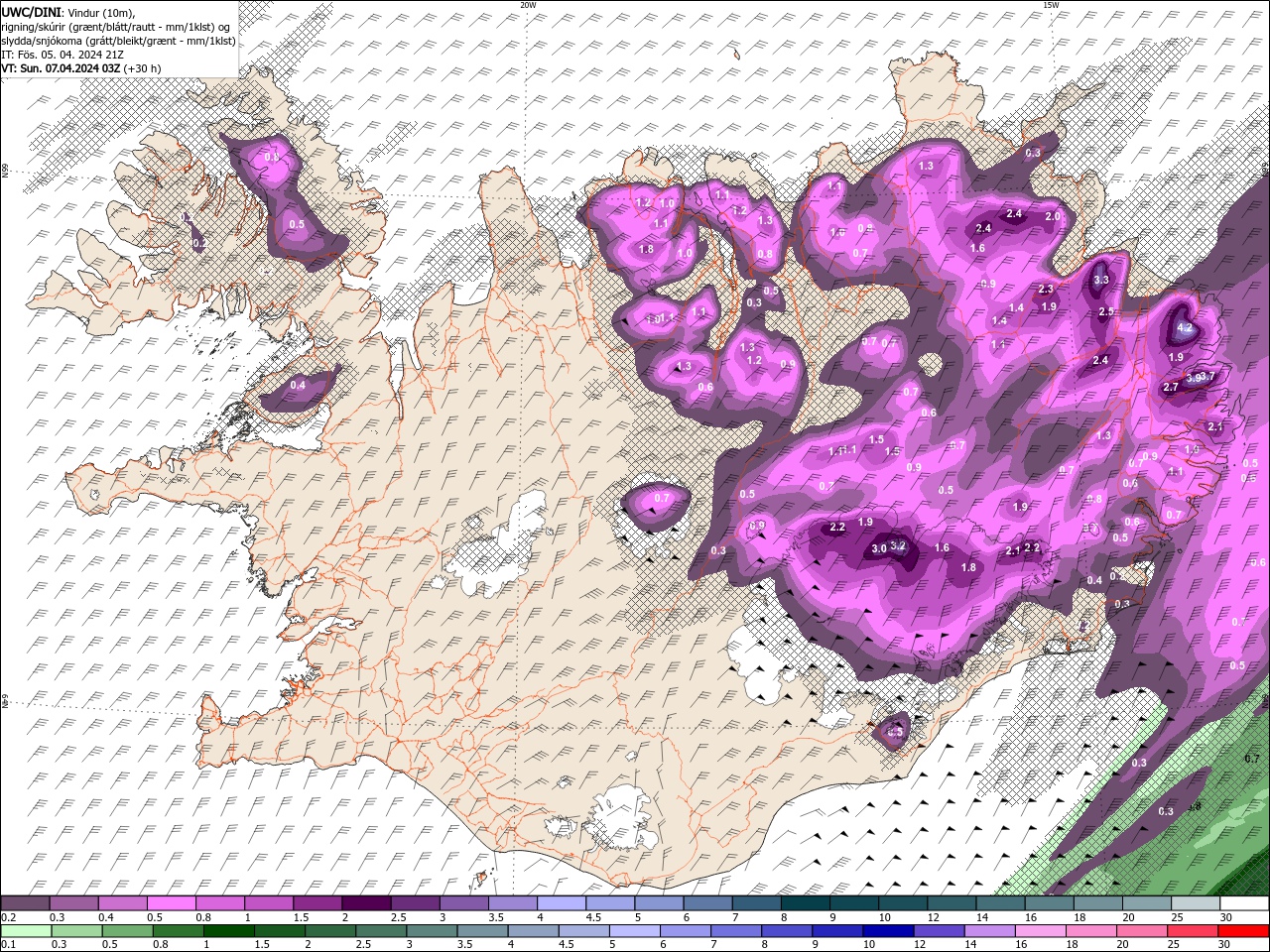The height and width of the screenshot is (952, 1270).
Task: Click the 0.4 value in the western snow patch
Action: point(298,385)
